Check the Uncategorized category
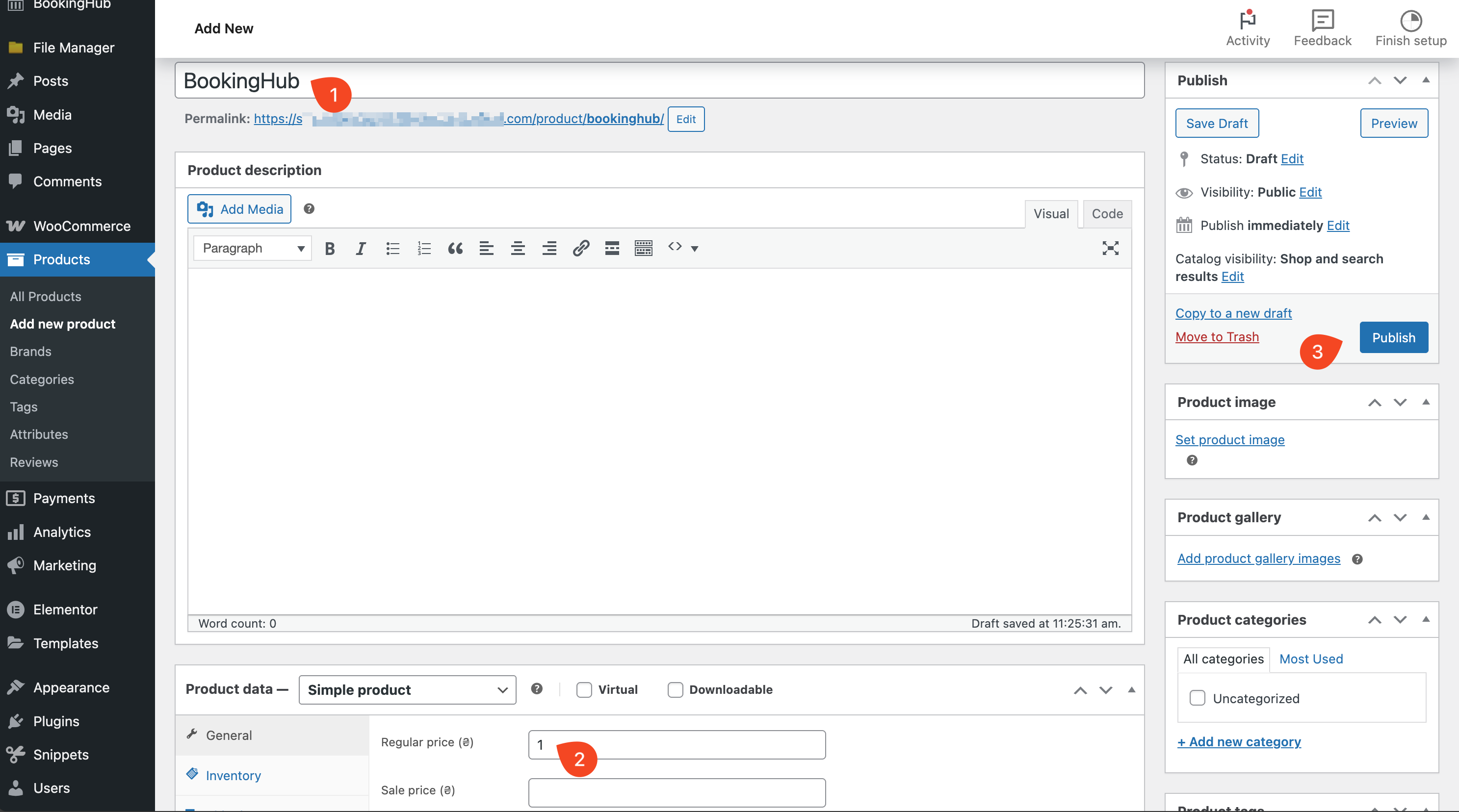Image resolution: width=1459 pixels, height=812 pixels. 1198,698
